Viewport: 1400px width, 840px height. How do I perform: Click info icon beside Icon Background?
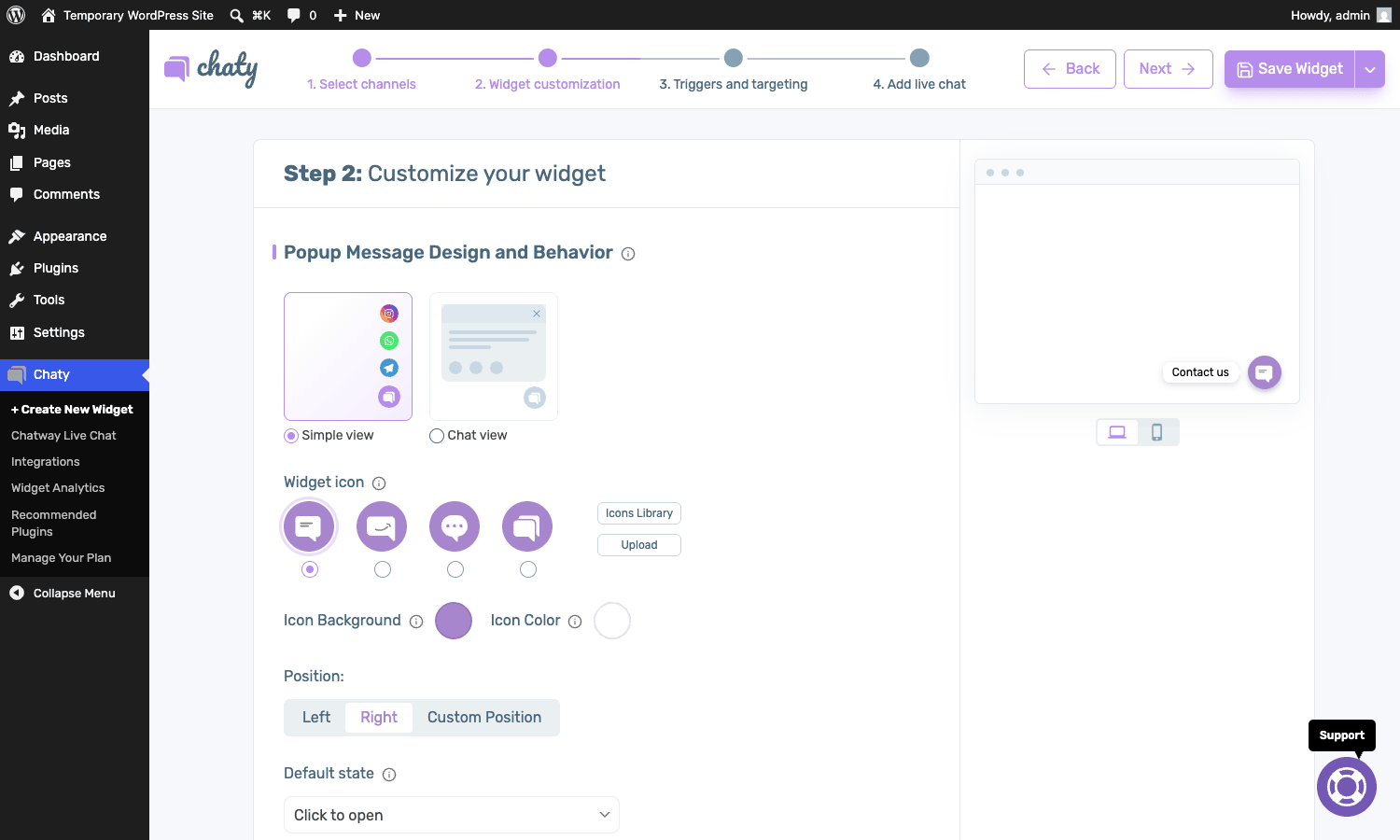416,622
